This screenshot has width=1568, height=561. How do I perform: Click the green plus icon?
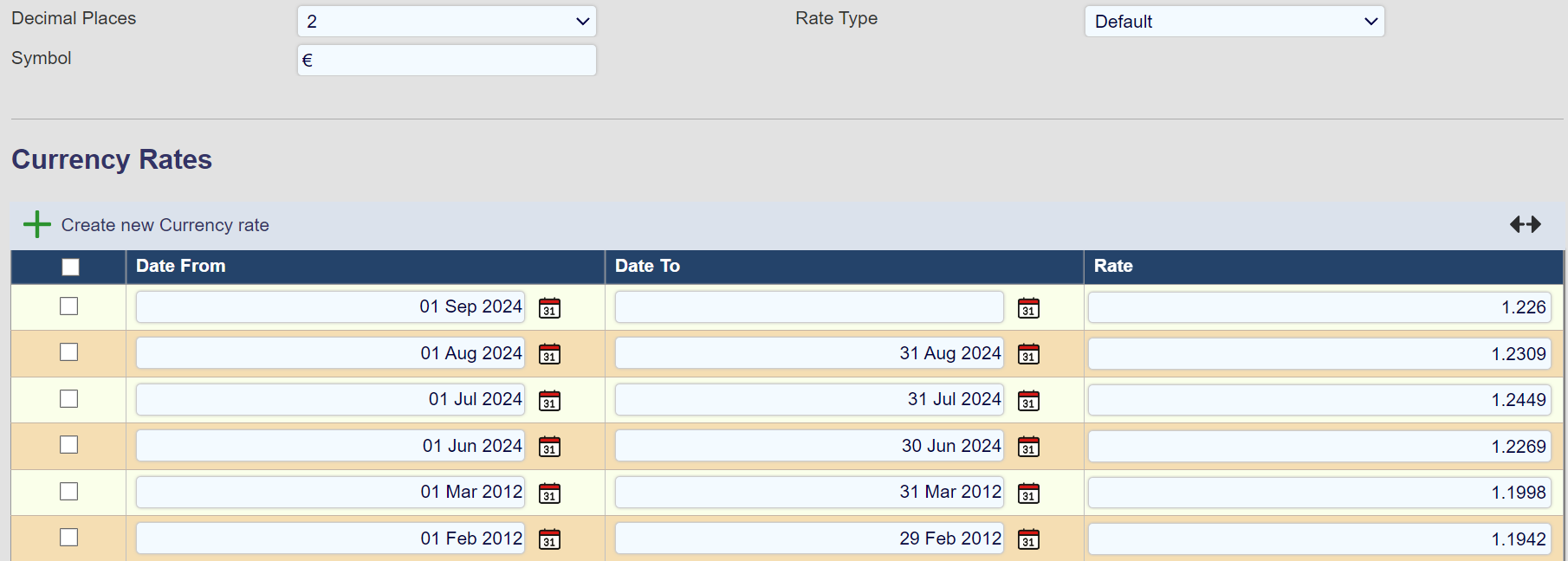[x=37, y=225]
